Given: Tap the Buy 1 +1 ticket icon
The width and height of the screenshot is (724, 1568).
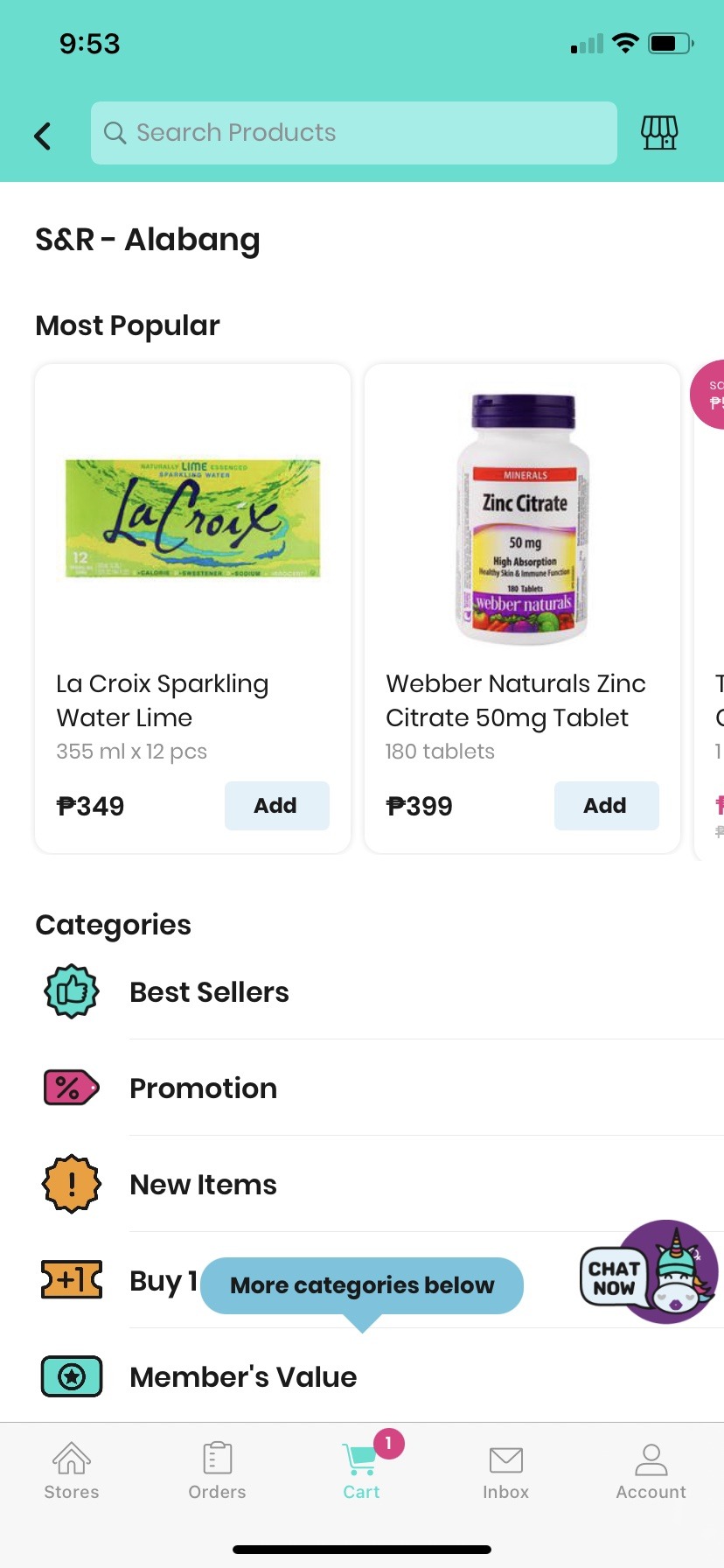Looking at the screenshot, I should coord(70,1280).
